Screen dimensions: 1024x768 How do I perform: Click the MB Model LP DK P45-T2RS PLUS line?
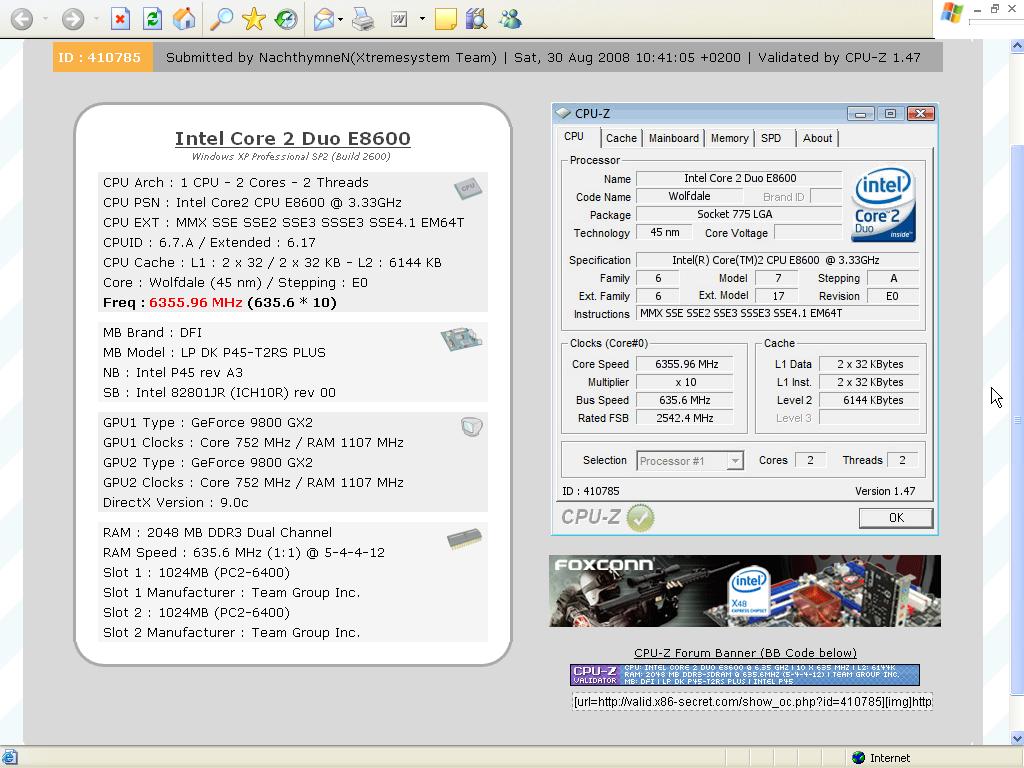pyautogui.click(x=214, y=353)
